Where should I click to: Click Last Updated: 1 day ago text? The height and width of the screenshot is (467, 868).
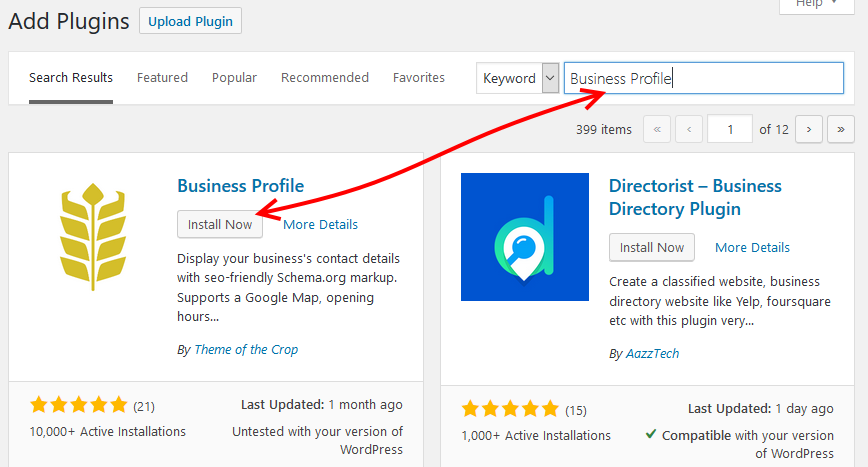point(761,409)
